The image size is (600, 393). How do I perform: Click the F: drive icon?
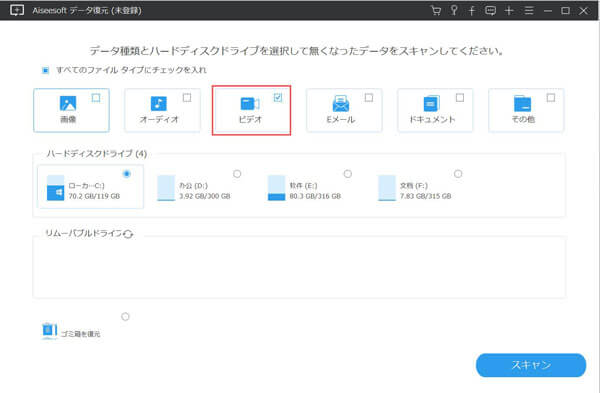click(x=386, y=188)
